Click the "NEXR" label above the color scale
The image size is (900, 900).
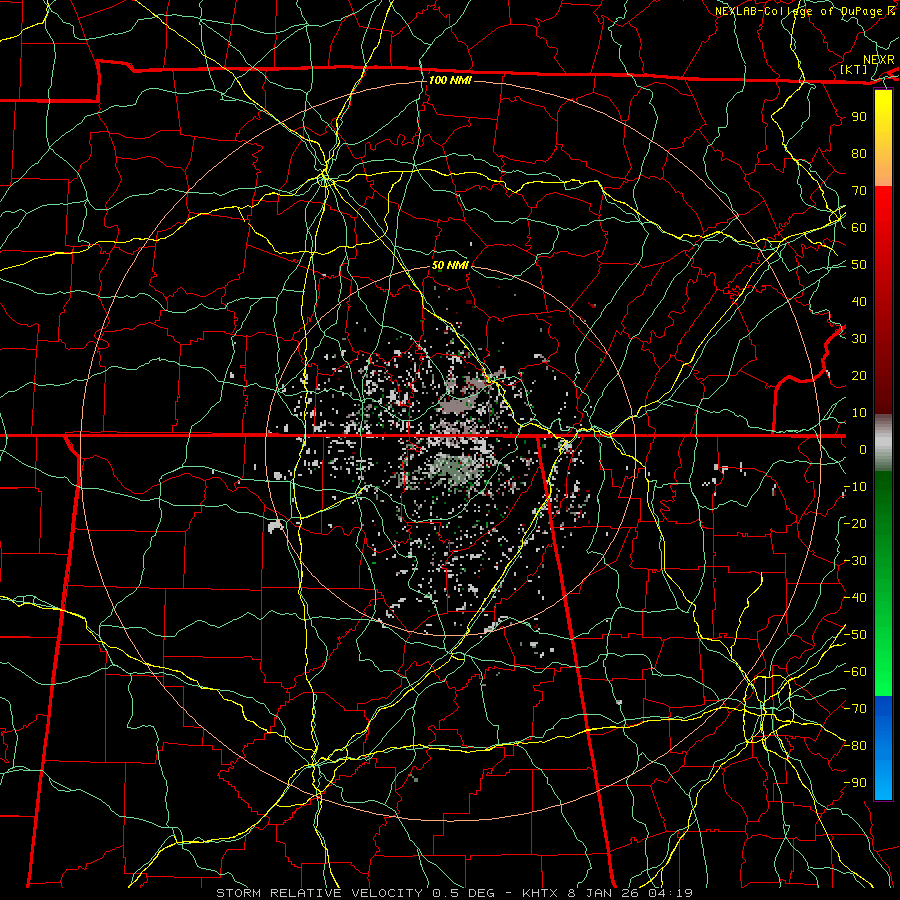[878, 60]
